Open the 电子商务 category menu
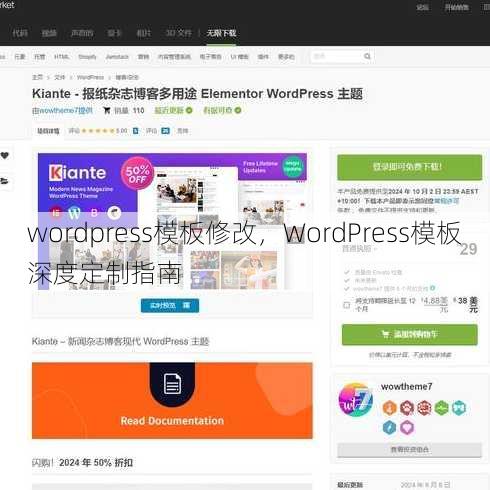The image size is (490, 490). coord(210,57)
